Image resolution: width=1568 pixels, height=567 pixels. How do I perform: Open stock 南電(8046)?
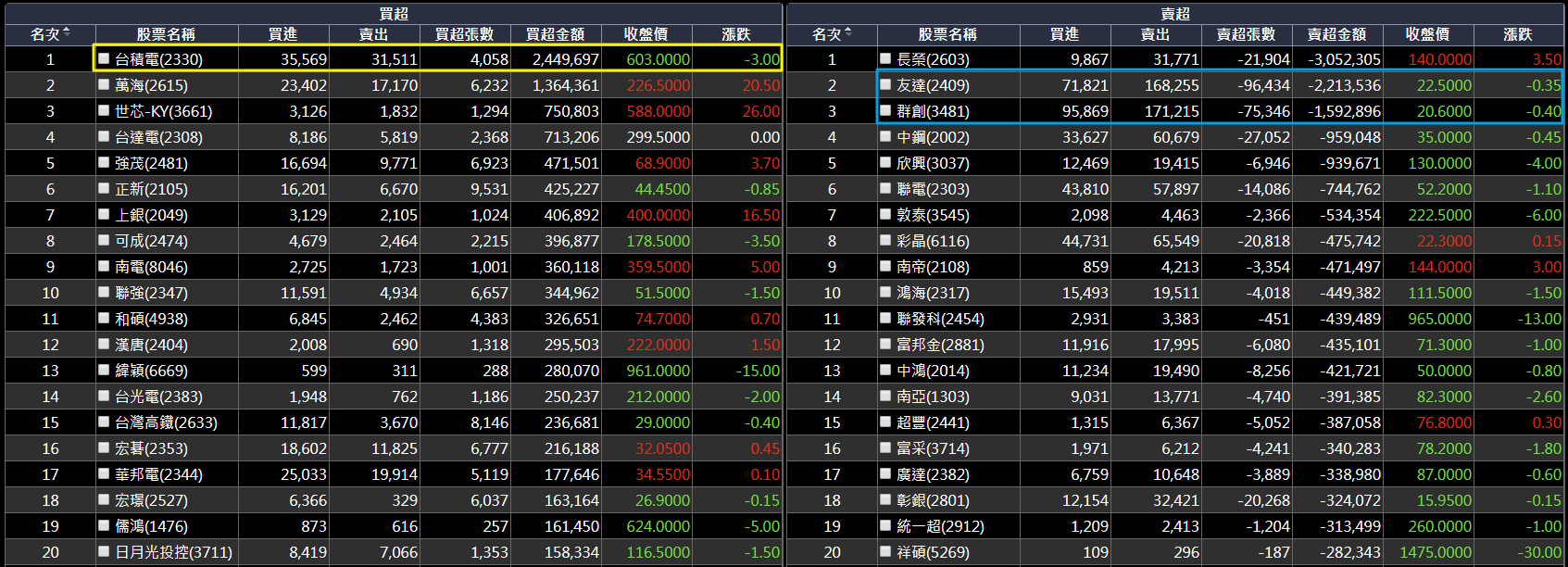pos(151,267)
